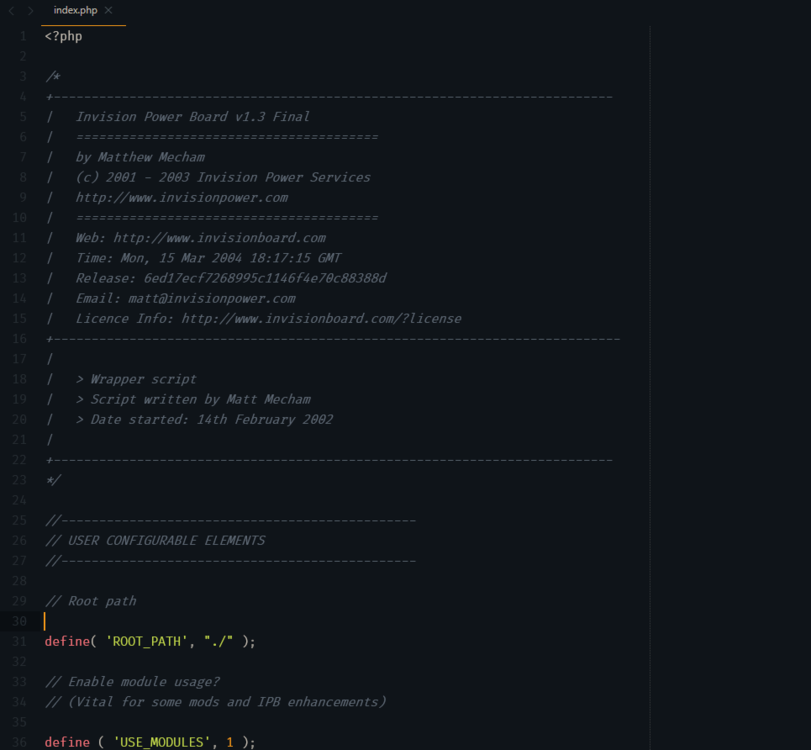The height and width of the screenshot is (750, 811).
Task: Click the invisionboard.com/?license URL
Action: (x=321, y=318)
